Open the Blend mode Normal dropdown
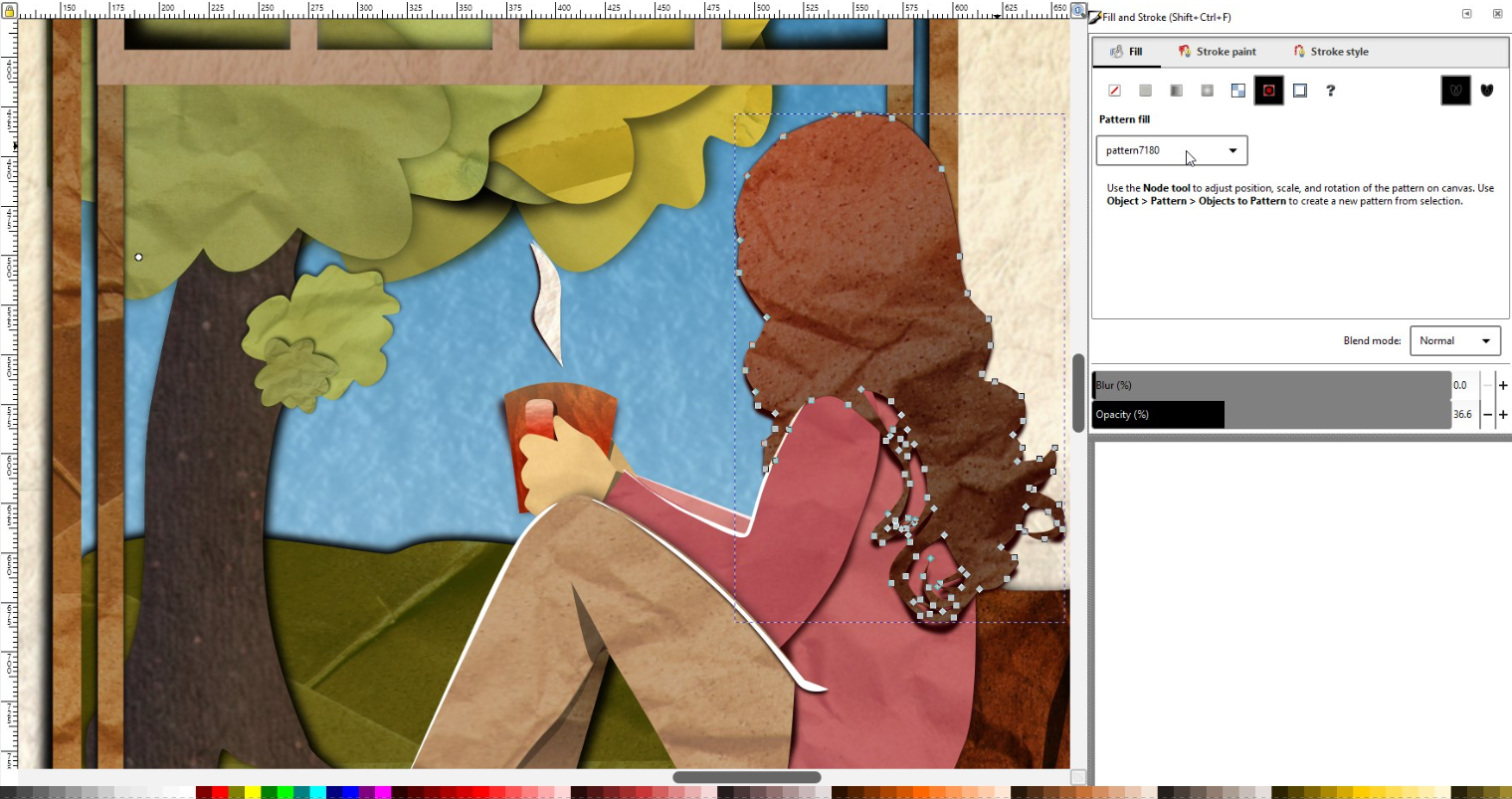The width and height of the screenshot is (1512, 799). coord(1455,340)
